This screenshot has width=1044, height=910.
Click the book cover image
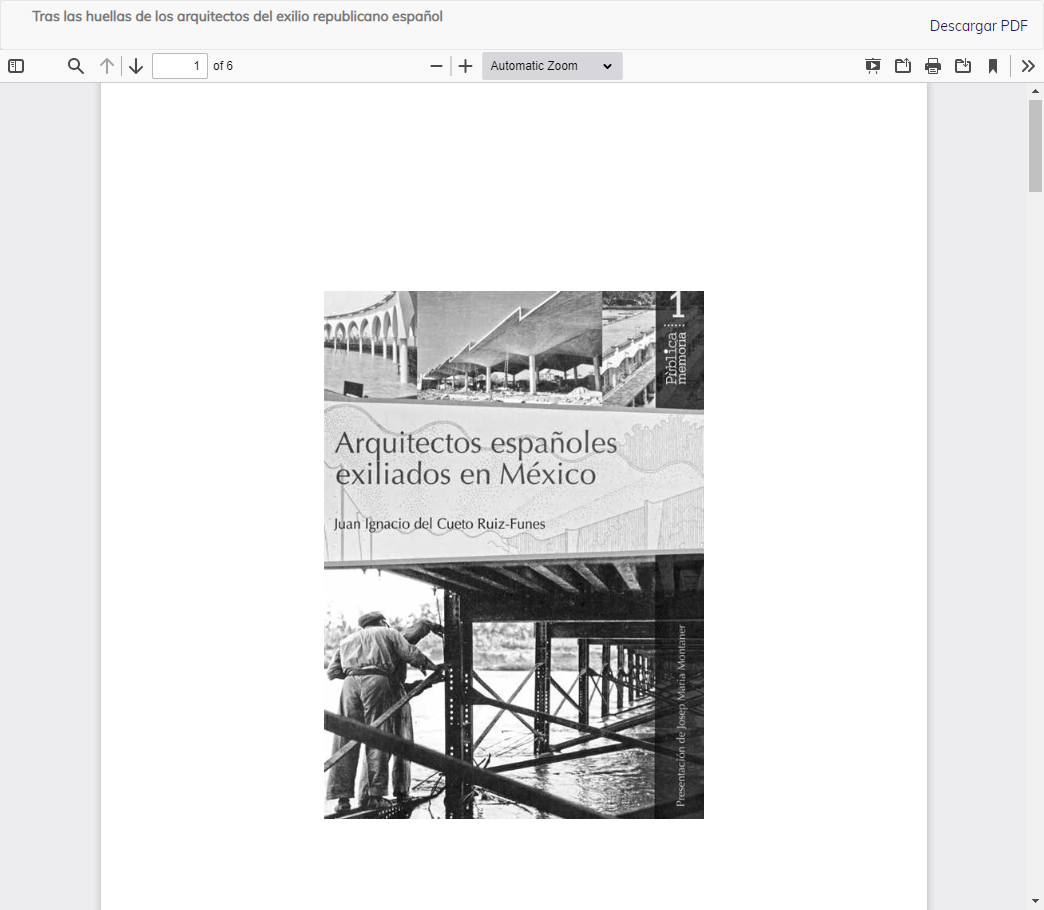pos(514,555)
